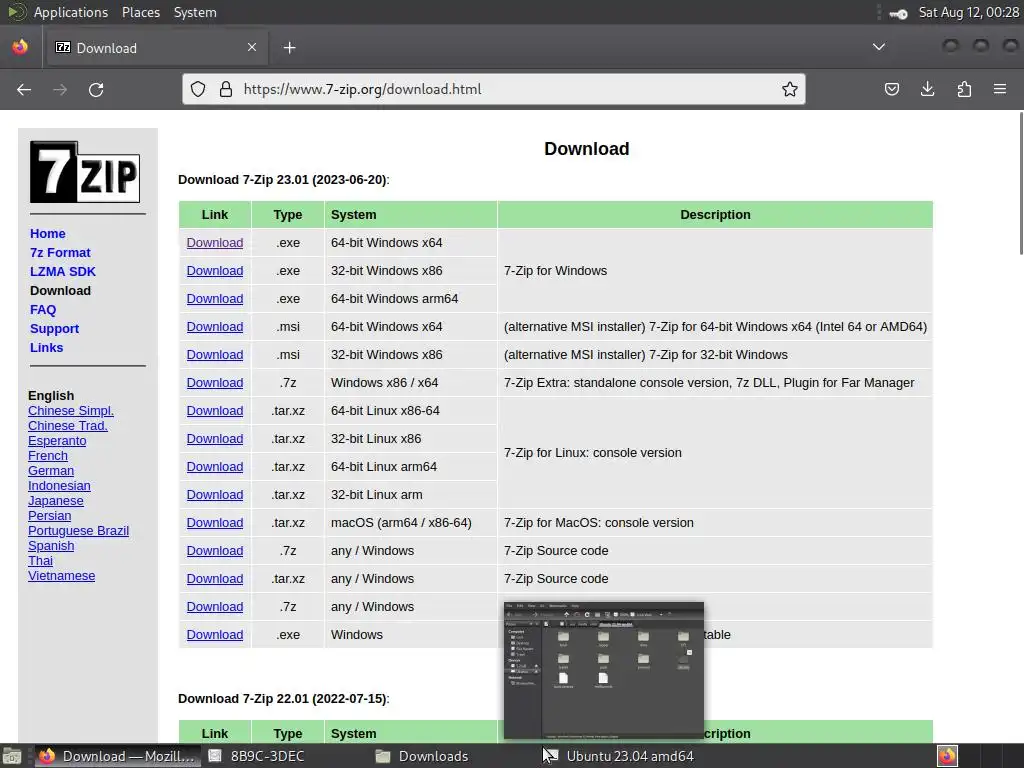
Task: Click the Firefox taskbar window button
Action: (x=118, y=756)
